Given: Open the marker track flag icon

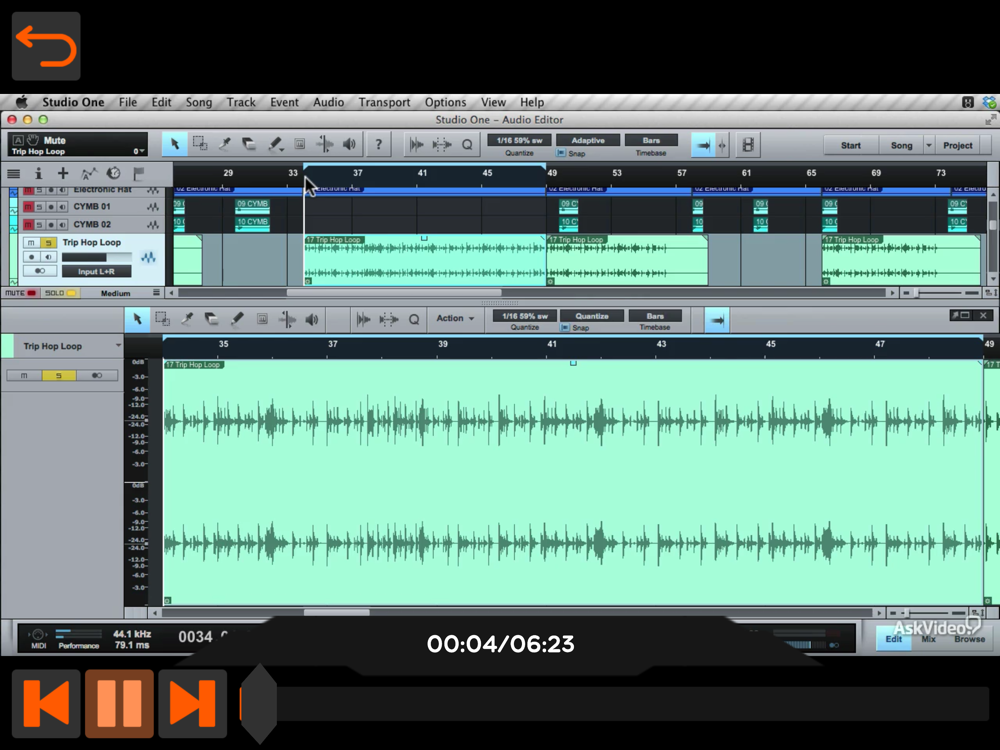Looking at the screenshot, I should pyautogui.click(x=138, y=173).
